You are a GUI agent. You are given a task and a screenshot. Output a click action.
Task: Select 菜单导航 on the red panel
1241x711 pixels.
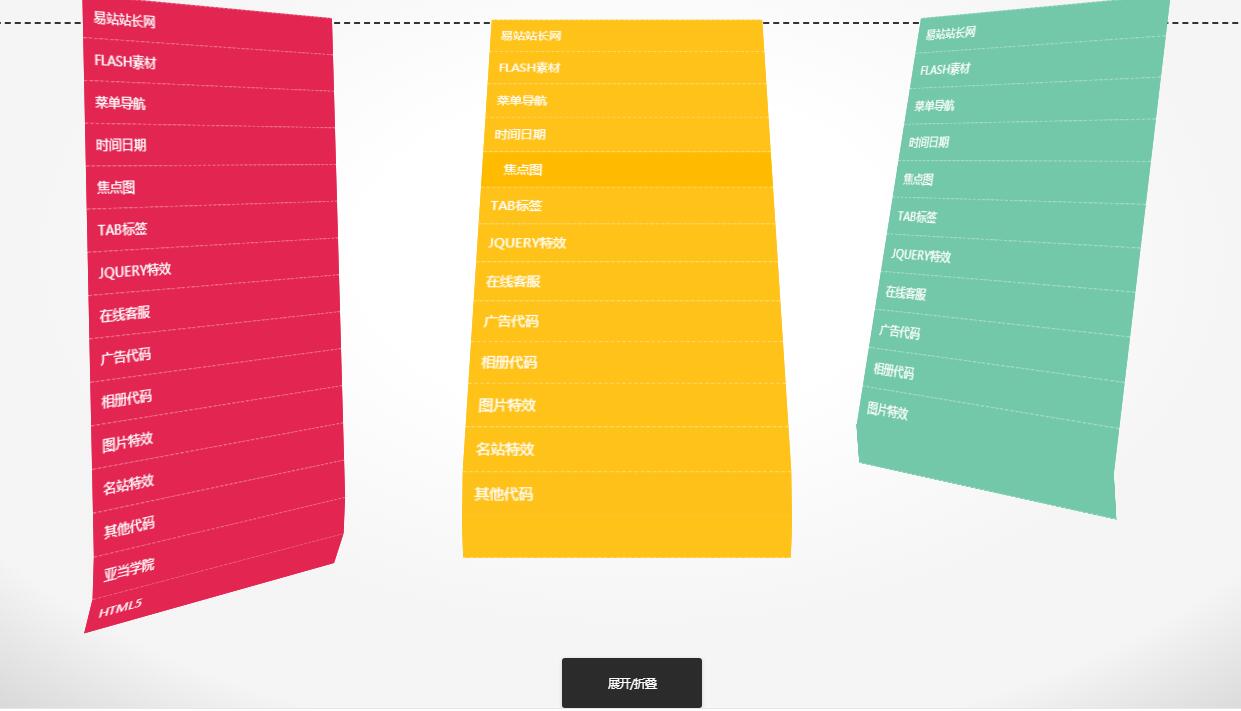pyautogui.click(x=120, y=103)
